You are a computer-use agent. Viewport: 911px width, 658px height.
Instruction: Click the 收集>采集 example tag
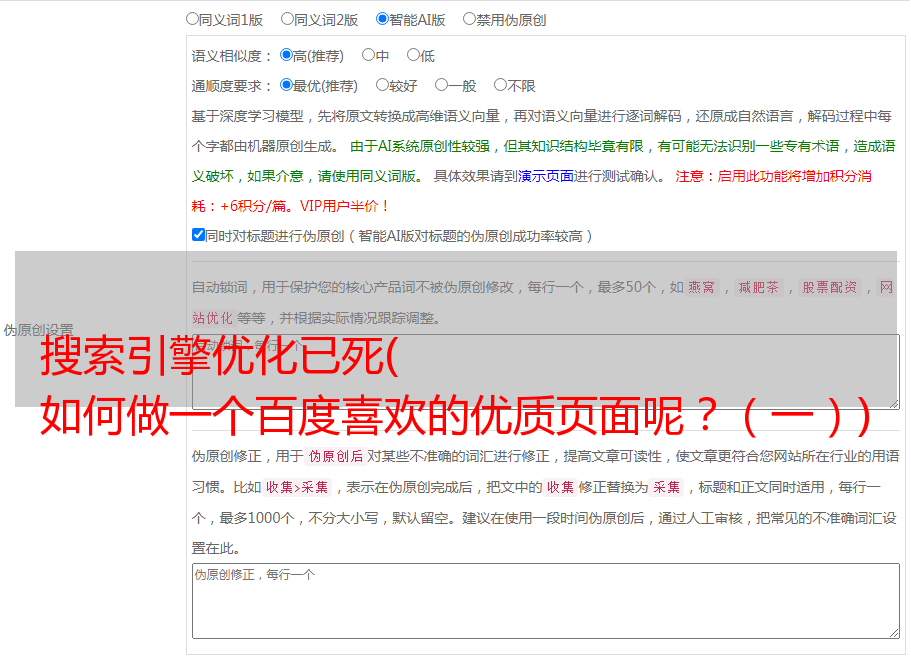tap(297, 487)
